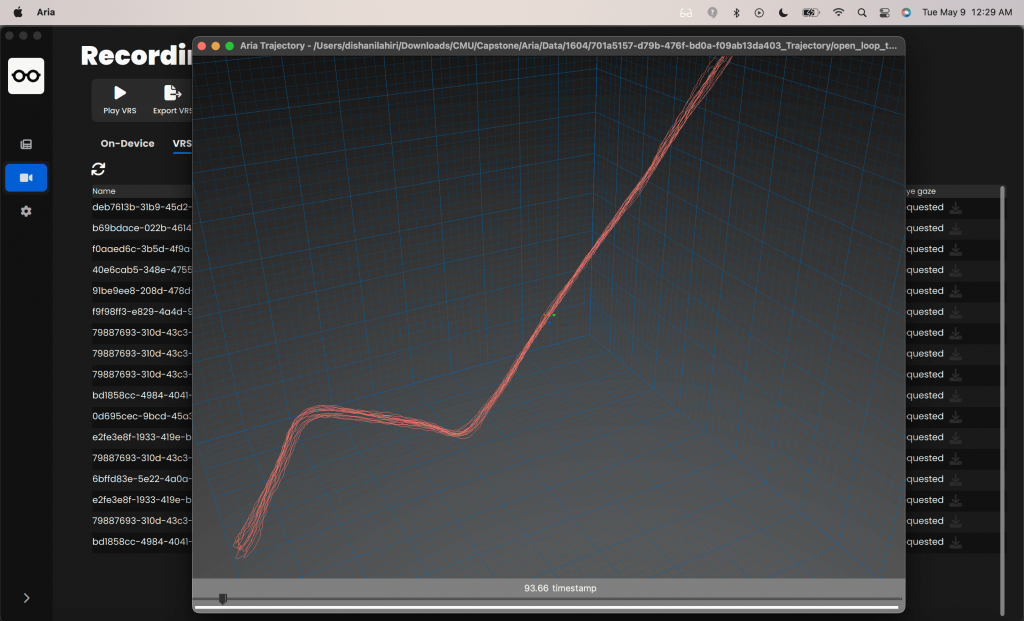Screen dimensions: 1024x621
Task: Open Now Playing menu bar icon
Action: tap(759, 12)
